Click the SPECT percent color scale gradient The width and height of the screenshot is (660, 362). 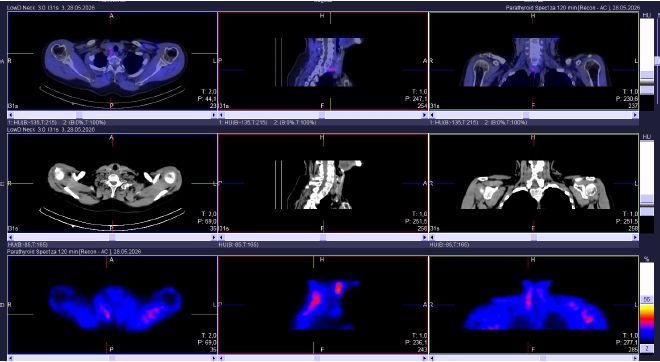[647, 323]
